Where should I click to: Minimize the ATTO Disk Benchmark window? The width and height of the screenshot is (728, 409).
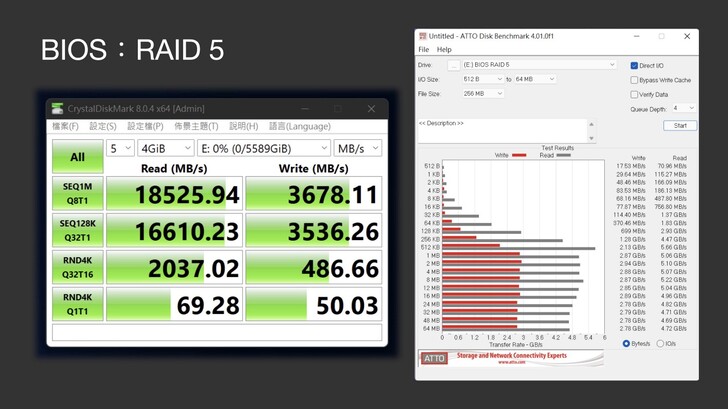pyautogui.click(x=637, y=36)
